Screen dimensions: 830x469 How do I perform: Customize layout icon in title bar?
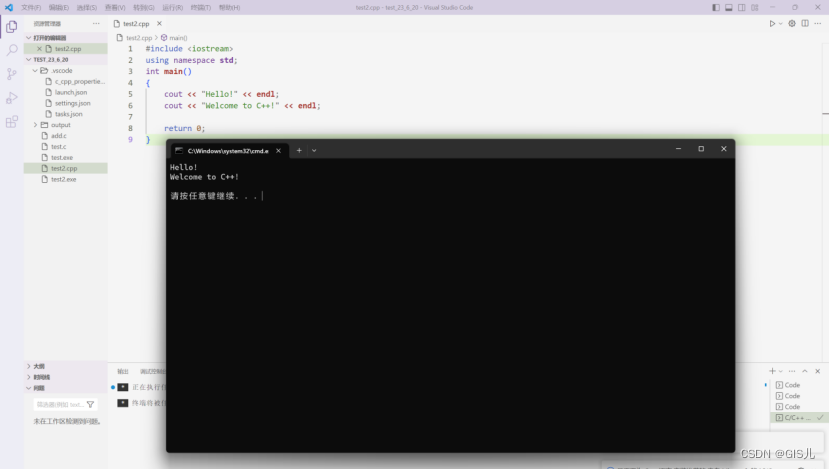(x=755, y=7)
